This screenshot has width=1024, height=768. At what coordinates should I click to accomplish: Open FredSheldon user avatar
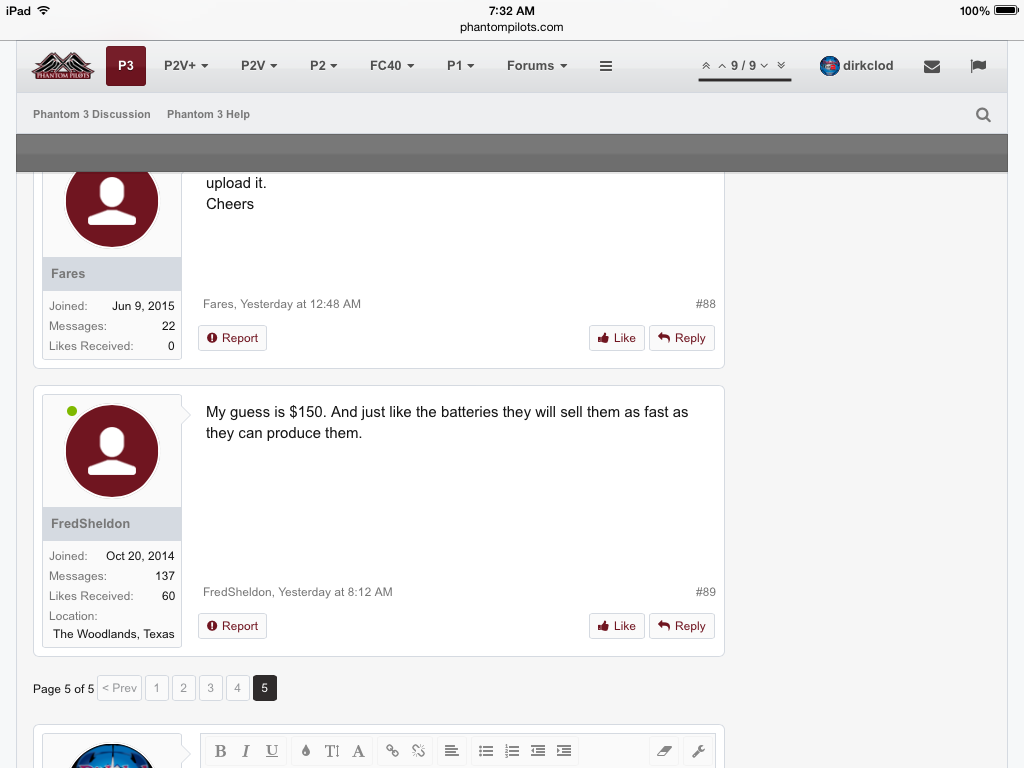(112, 451)
